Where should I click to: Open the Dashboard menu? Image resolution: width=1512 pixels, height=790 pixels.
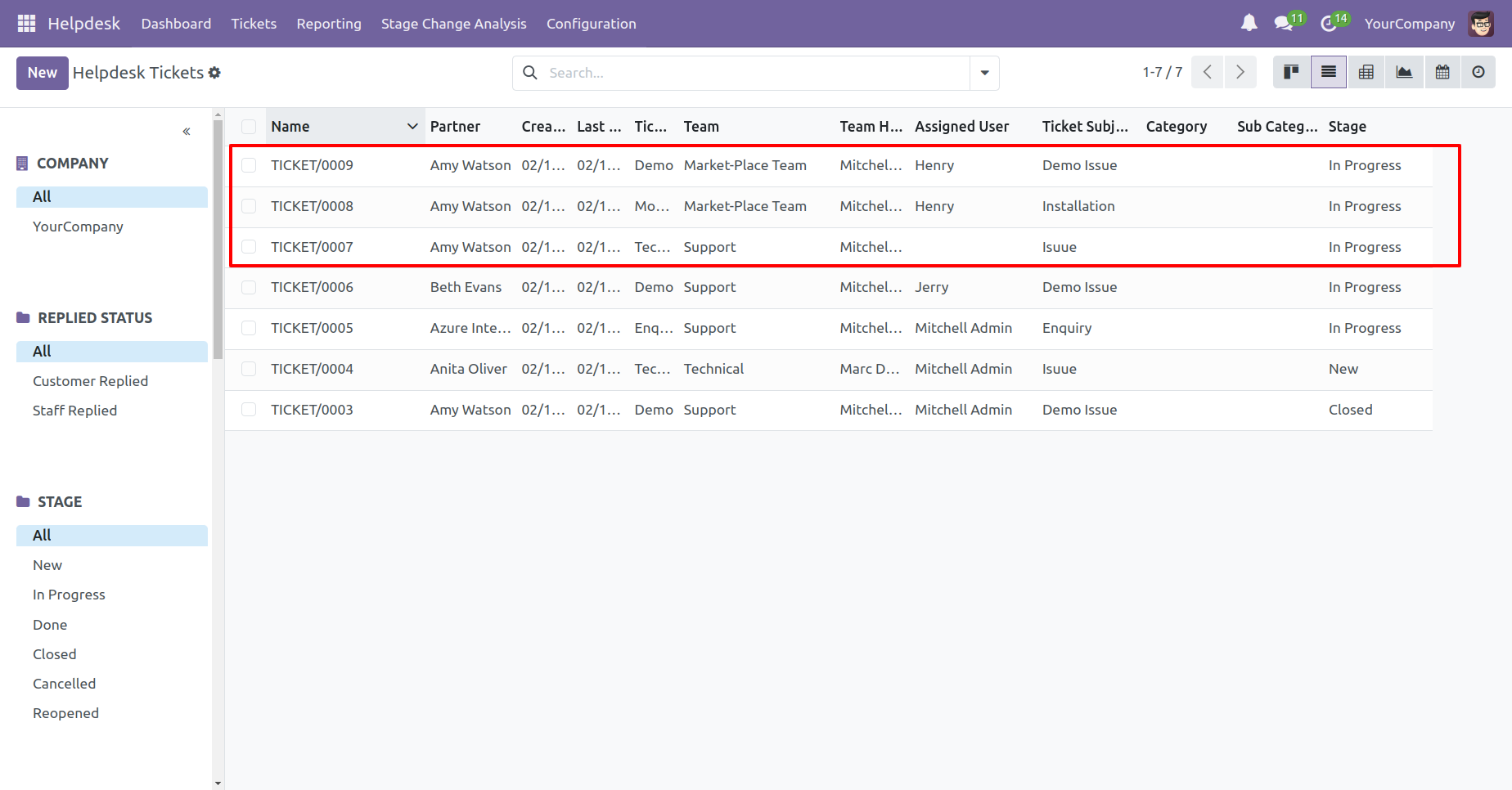click(176, 24)
